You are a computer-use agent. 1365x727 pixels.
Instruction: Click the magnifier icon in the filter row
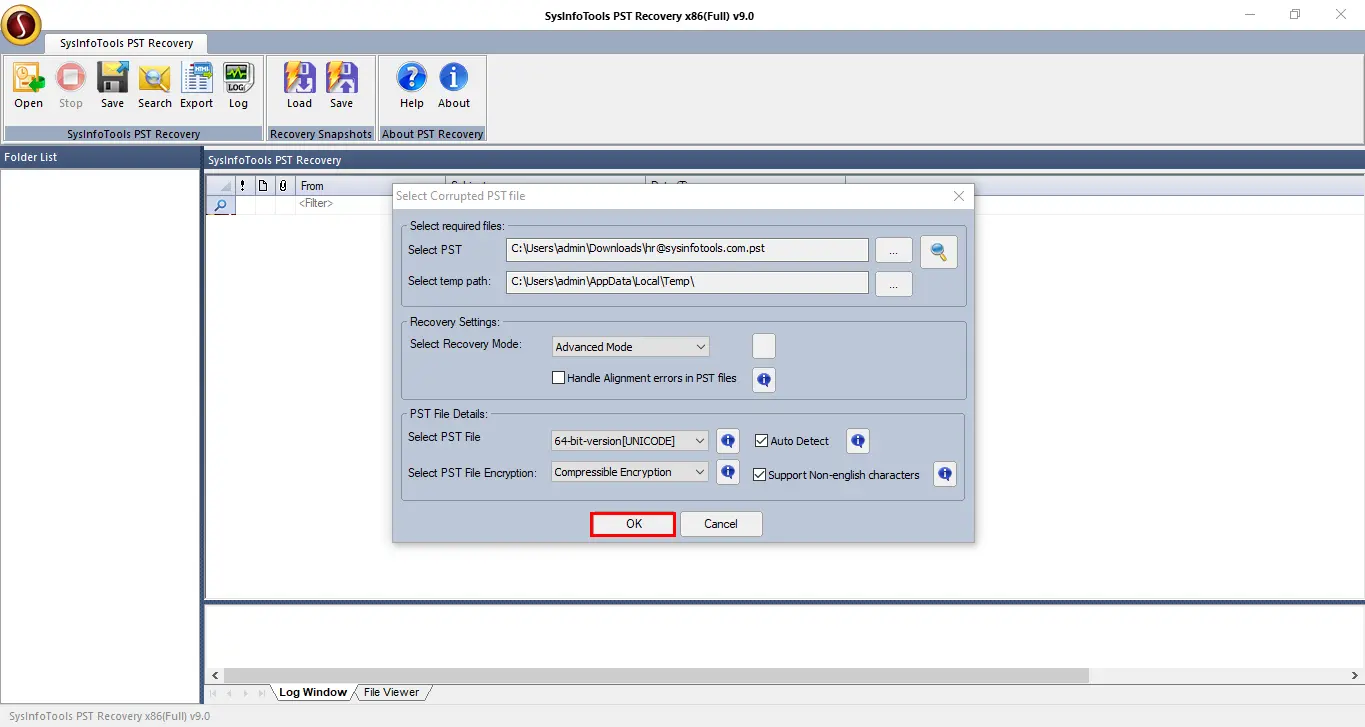pos(220,205)
